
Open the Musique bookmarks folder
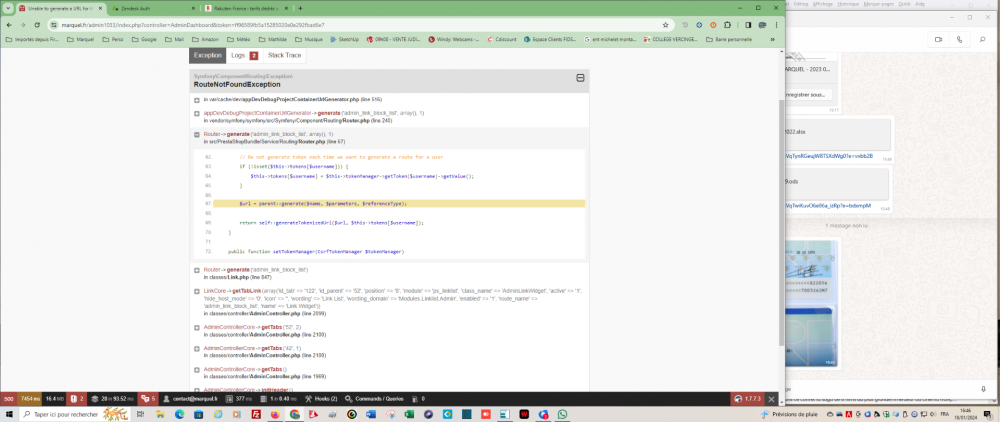click(x=309, y=40)
